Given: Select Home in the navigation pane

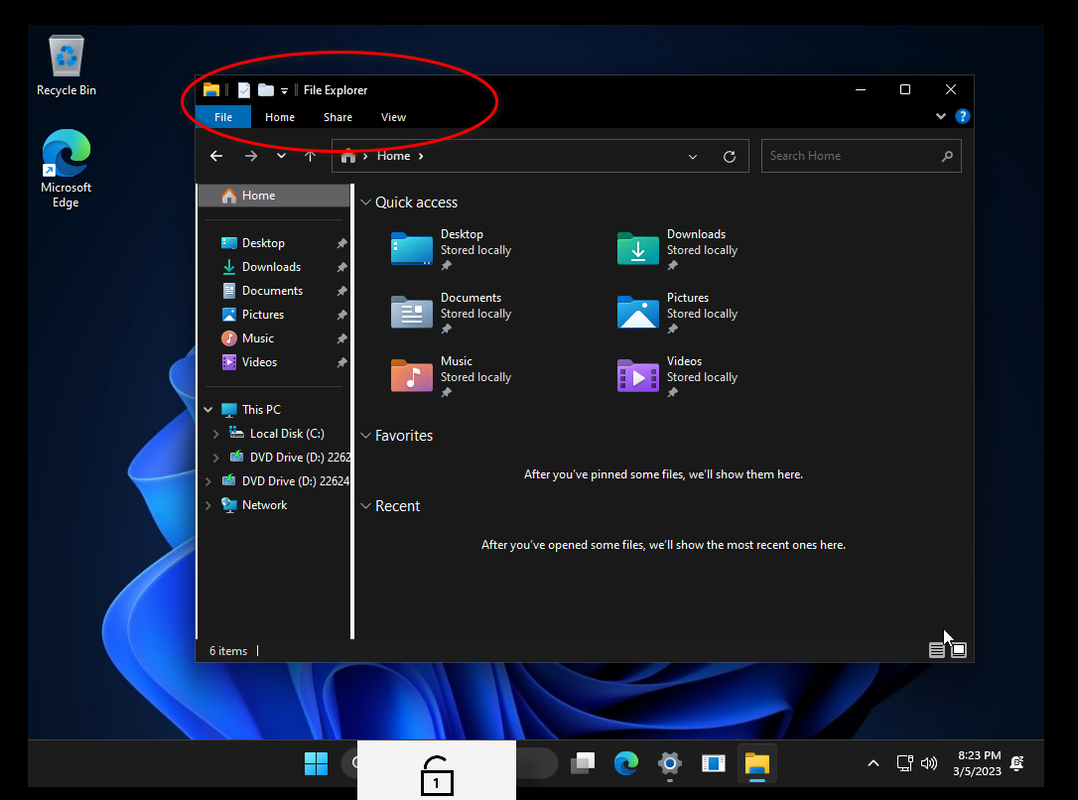Looking at the screenshot, I should [274, 196].
